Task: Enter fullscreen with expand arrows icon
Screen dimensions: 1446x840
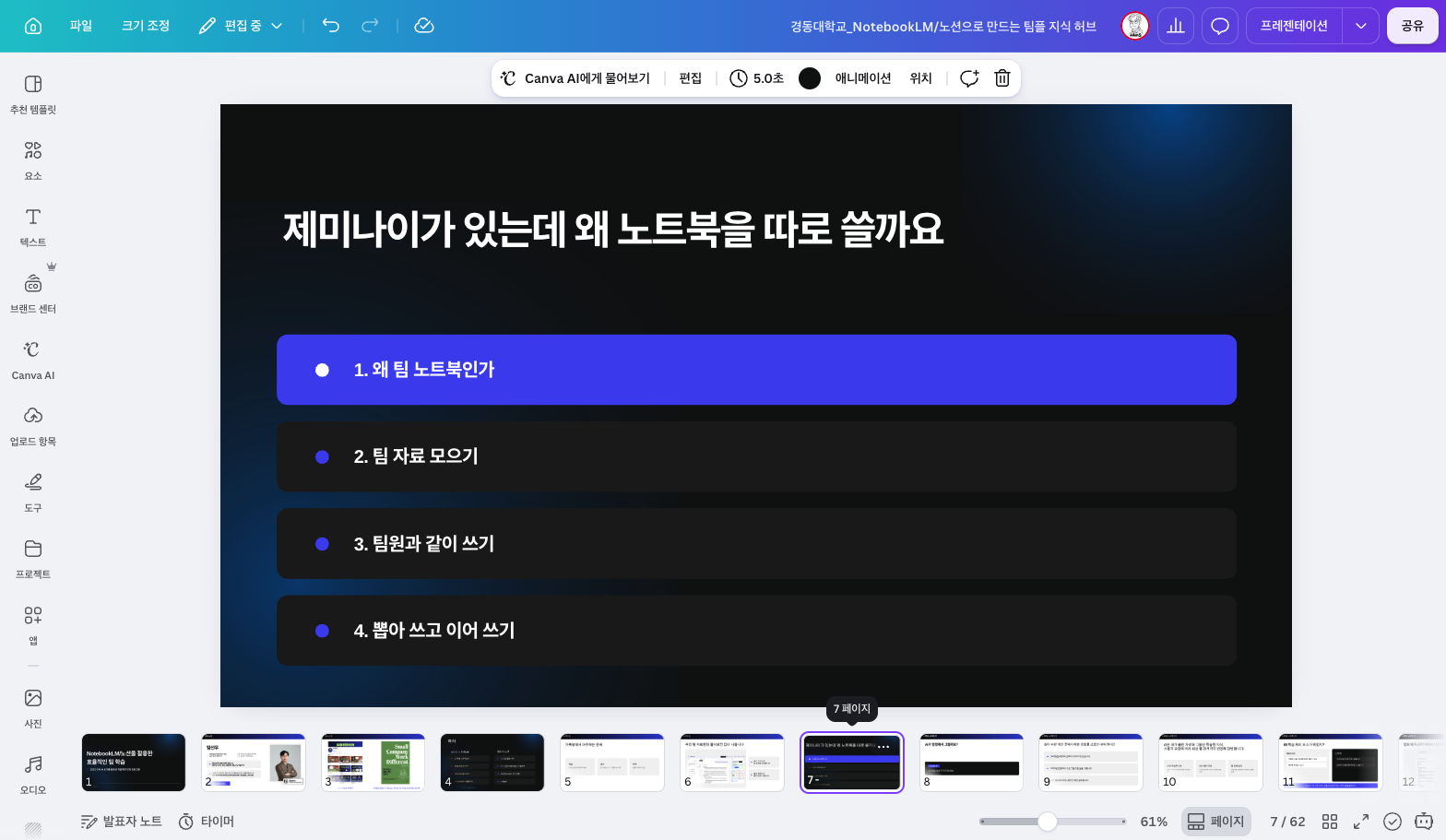Action: pyautogui.click(x=1361, y=822)
